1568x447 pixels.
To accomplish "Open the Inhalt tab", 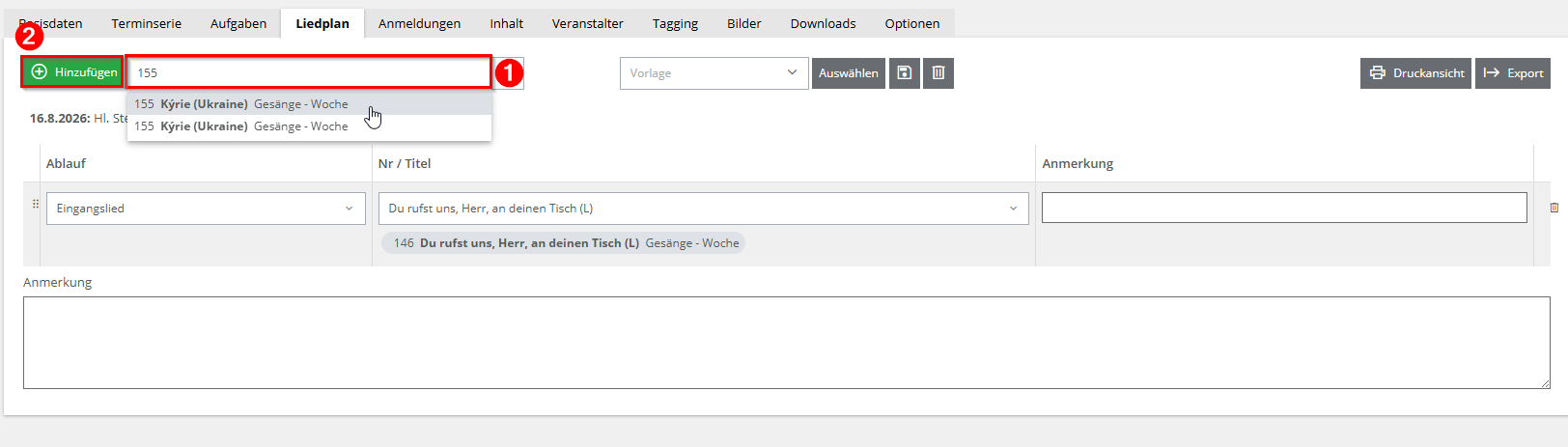I will (506, 23).
